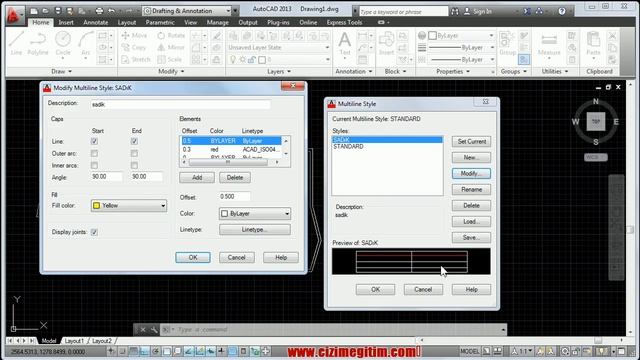Open the Insert ribbon tab

pyautogui.click(x=66, y=22)
